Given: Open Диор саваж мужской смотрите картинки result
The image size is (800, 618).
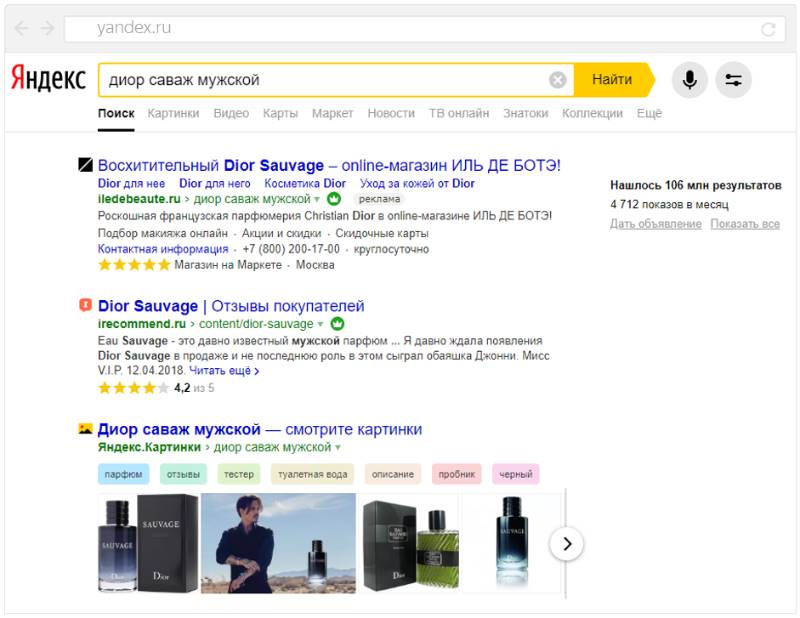Looking at the screenshot, I should coord(260,430).
